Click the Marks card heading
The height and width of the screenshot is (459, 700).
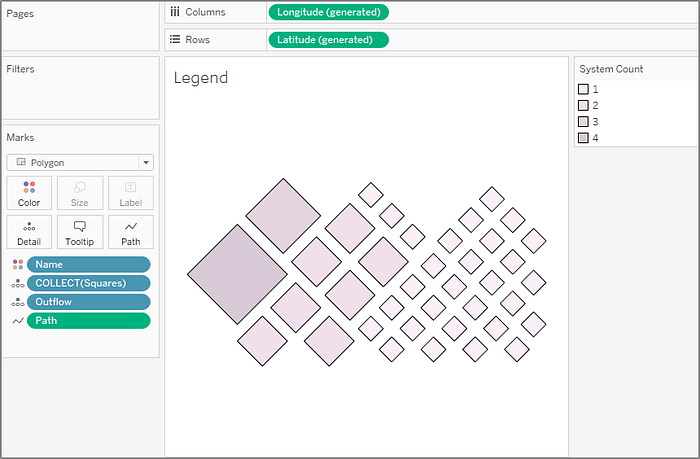point(20,137)
